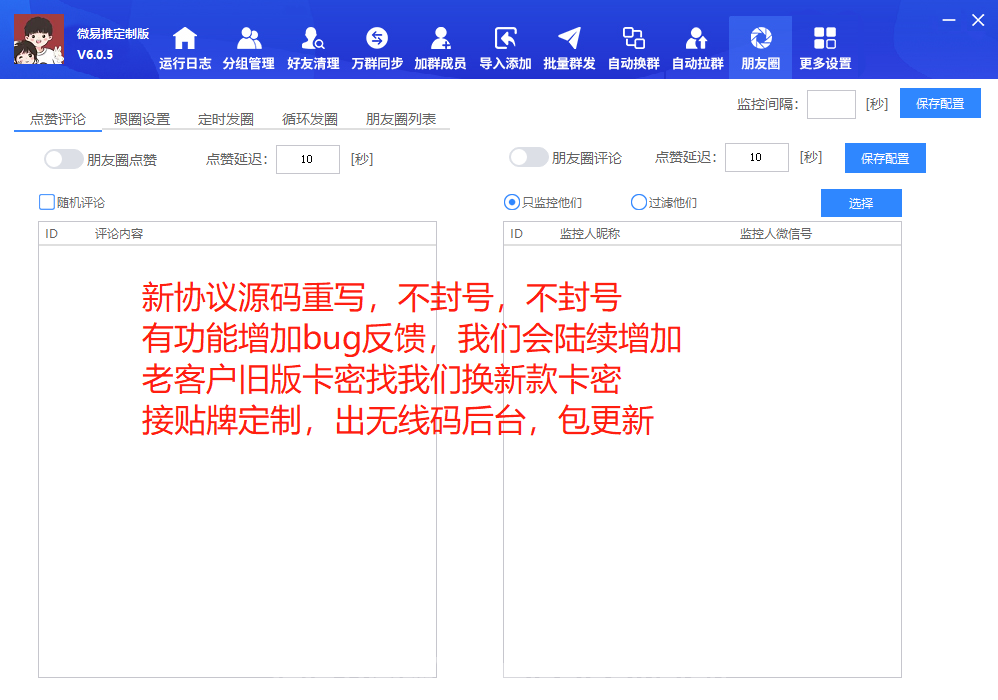This screenshot has height=700, width=998.
Task: Switch to 跟圈设置 tab
Action: coord(142,119)
